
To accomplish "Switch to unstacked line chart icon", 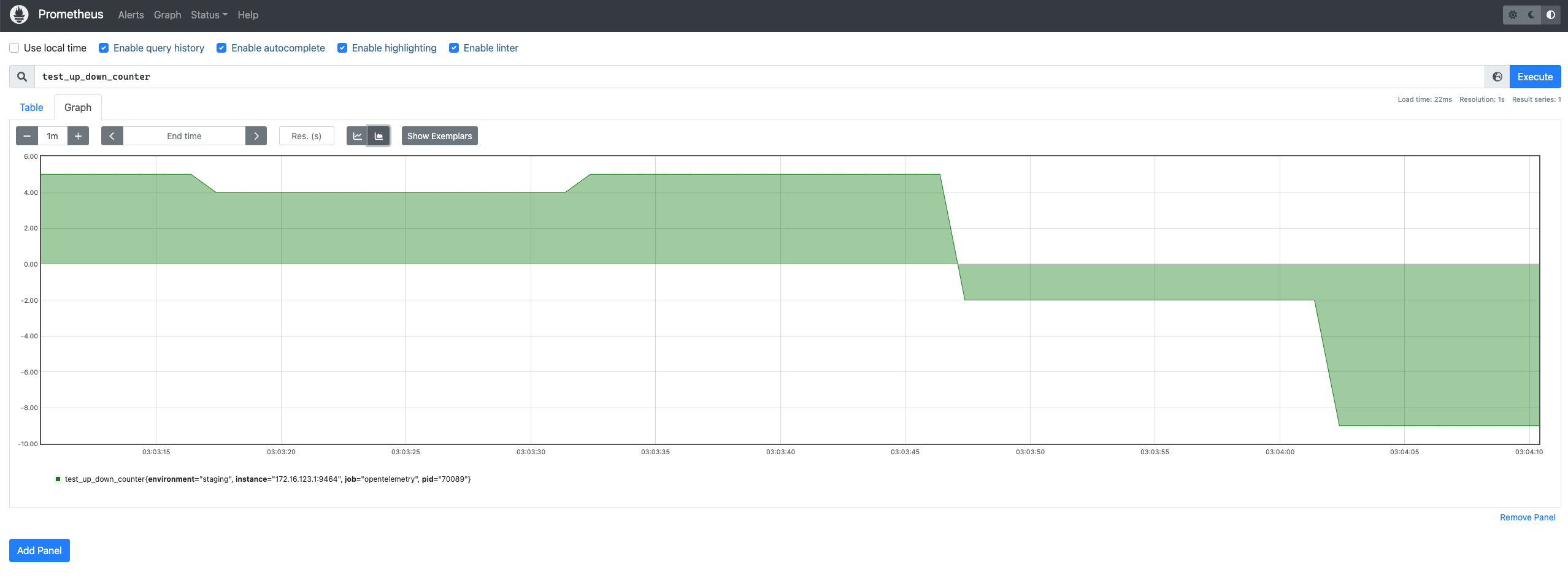I will point(357,136).
